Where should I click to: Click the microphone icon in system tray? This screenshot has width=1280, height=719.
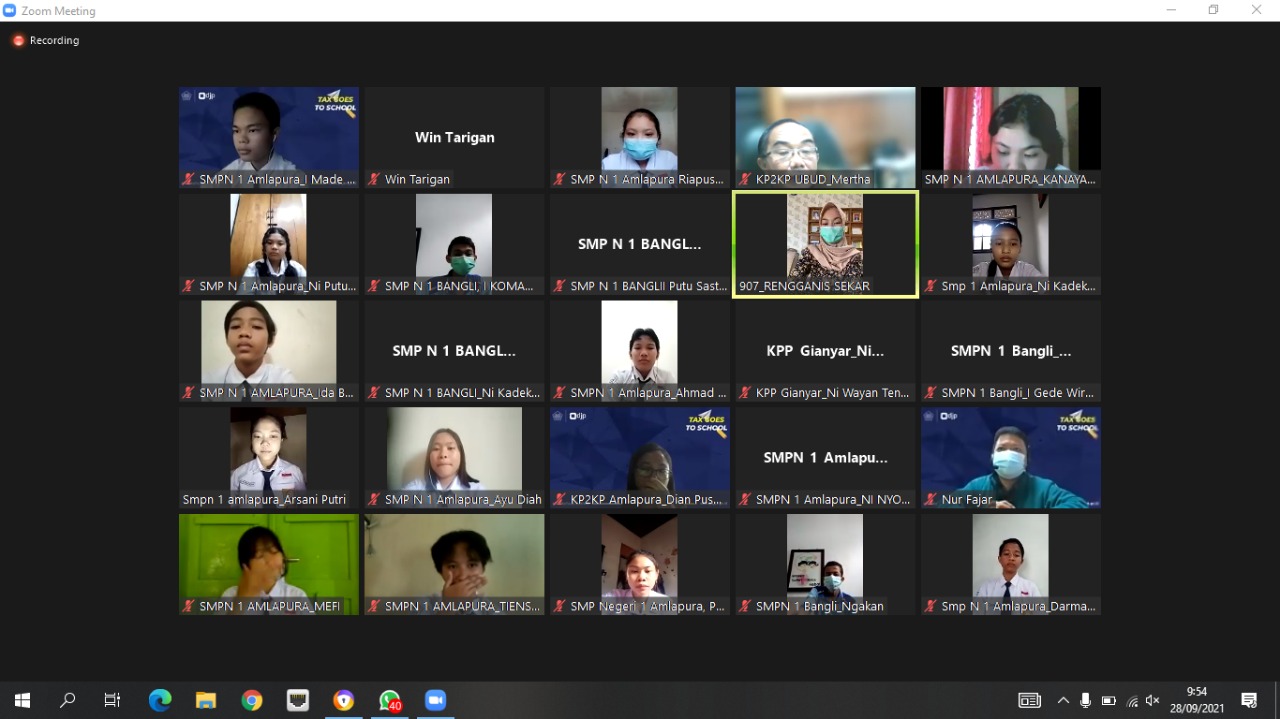tap(1085, 701)
